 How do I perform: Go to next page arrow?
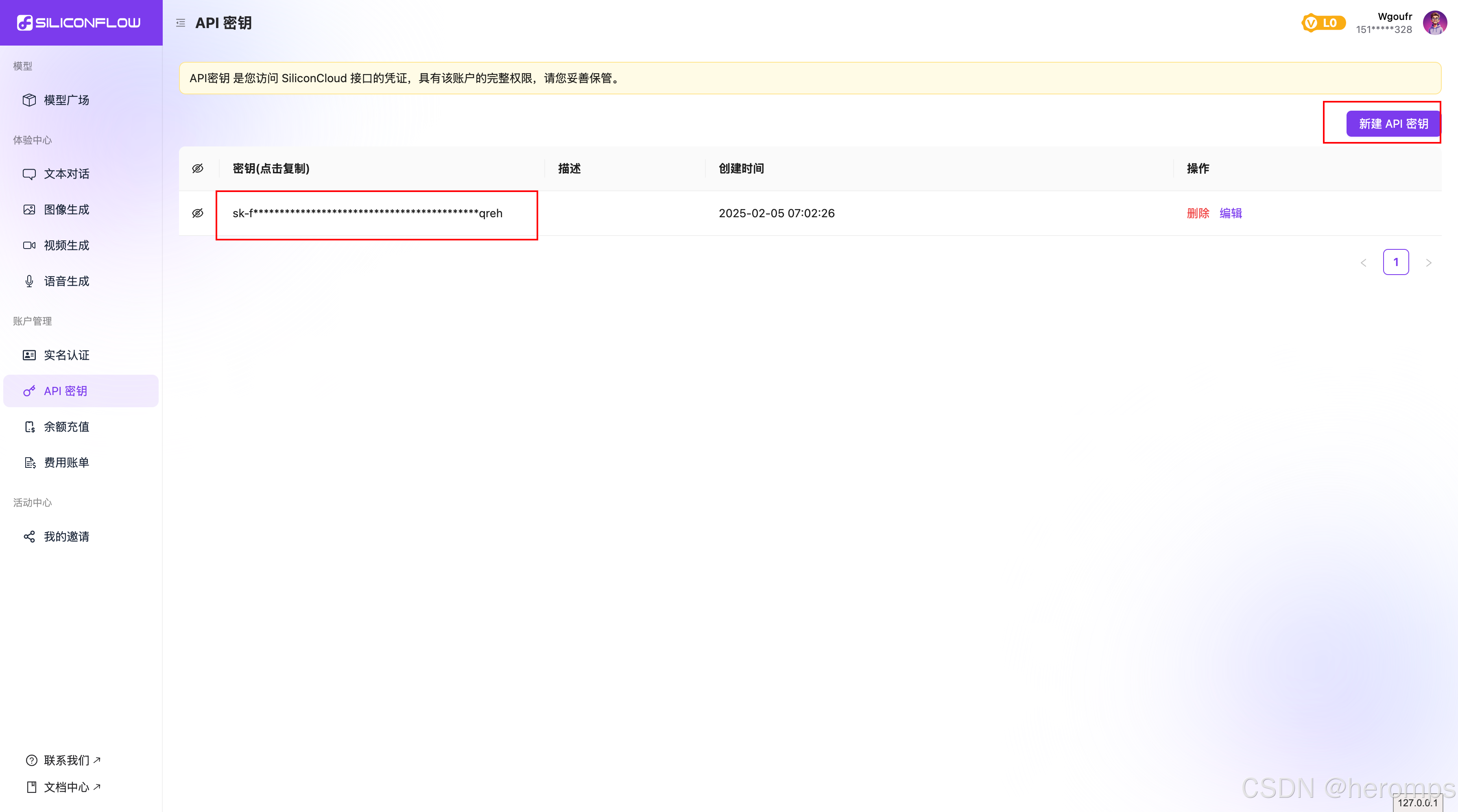1429,262
